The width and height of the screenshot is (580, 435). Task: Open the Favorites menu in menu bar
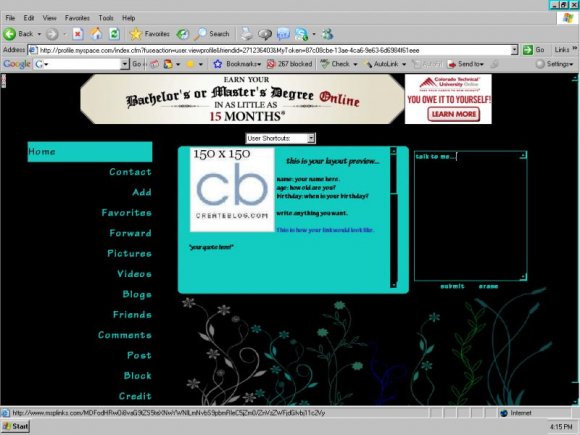77,18
